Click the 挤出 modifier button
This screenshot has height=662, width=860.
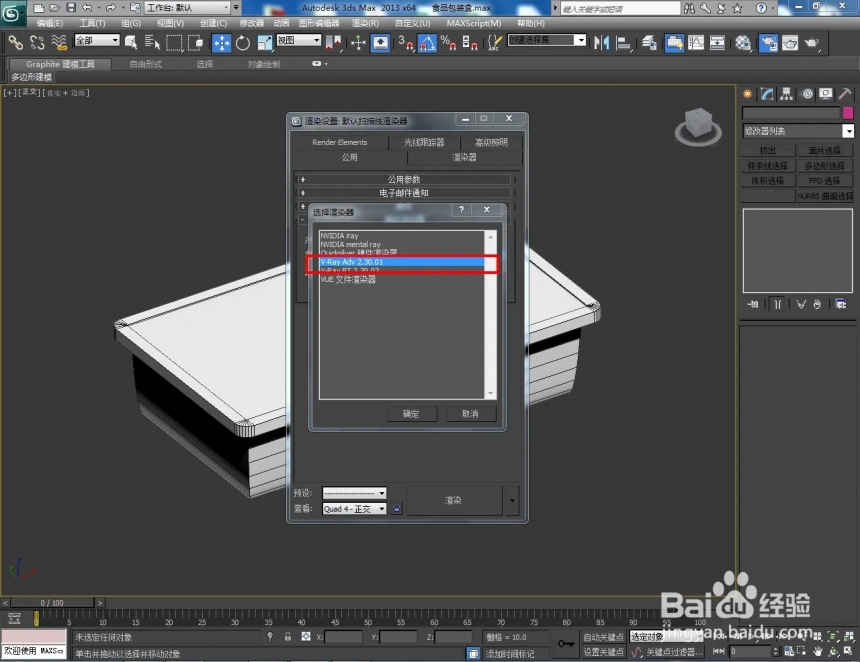[x=767, y=150]
